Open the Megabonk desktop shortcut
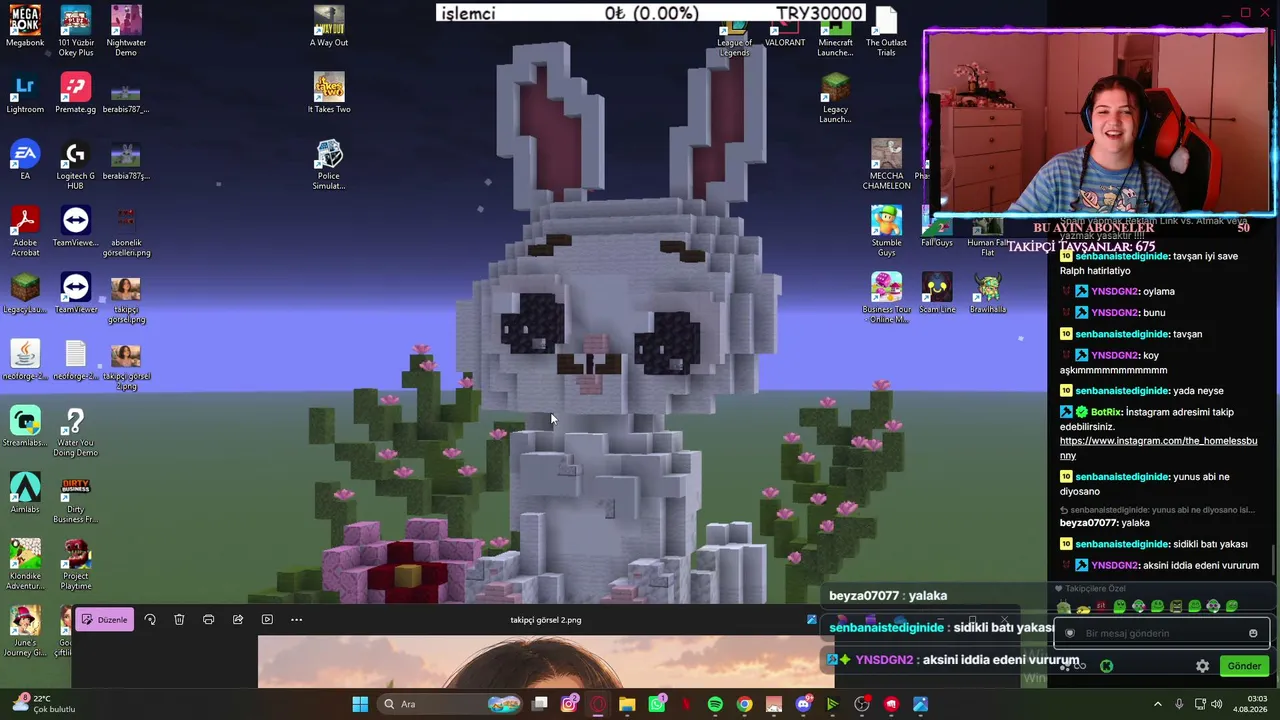 click(x=25, y=27)
